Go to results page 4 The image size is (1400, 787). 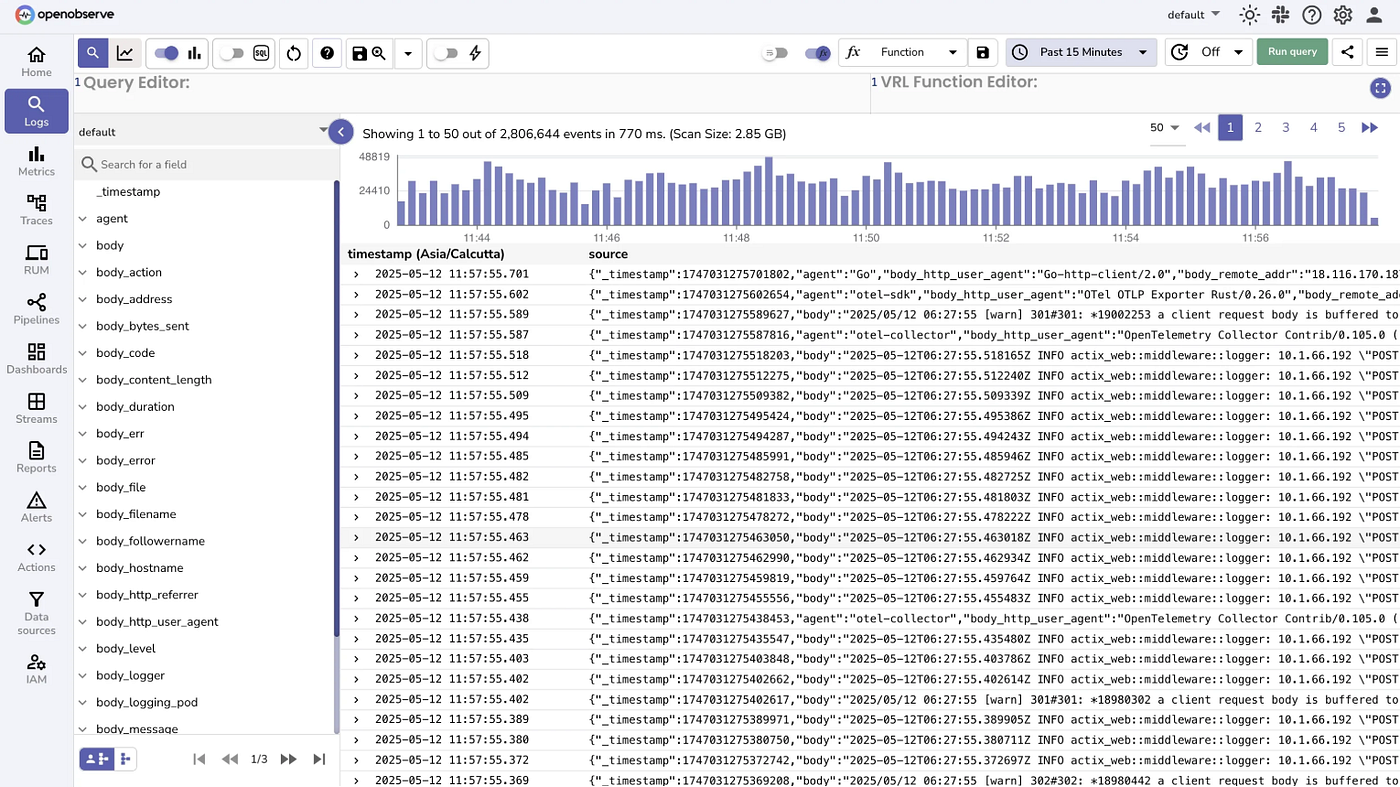[x=1314, y=127]
